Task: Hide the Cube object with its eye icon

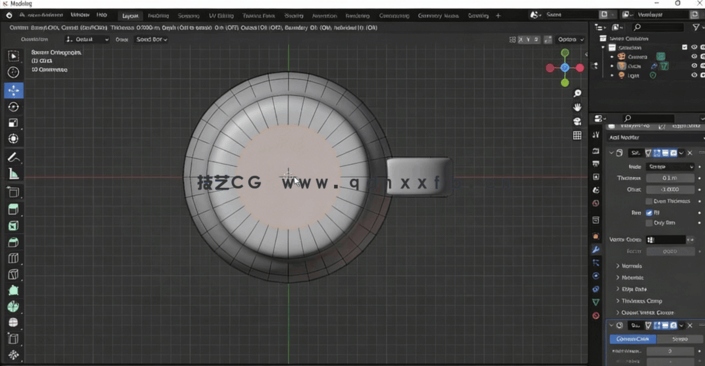Action: (x=694, y=66)
